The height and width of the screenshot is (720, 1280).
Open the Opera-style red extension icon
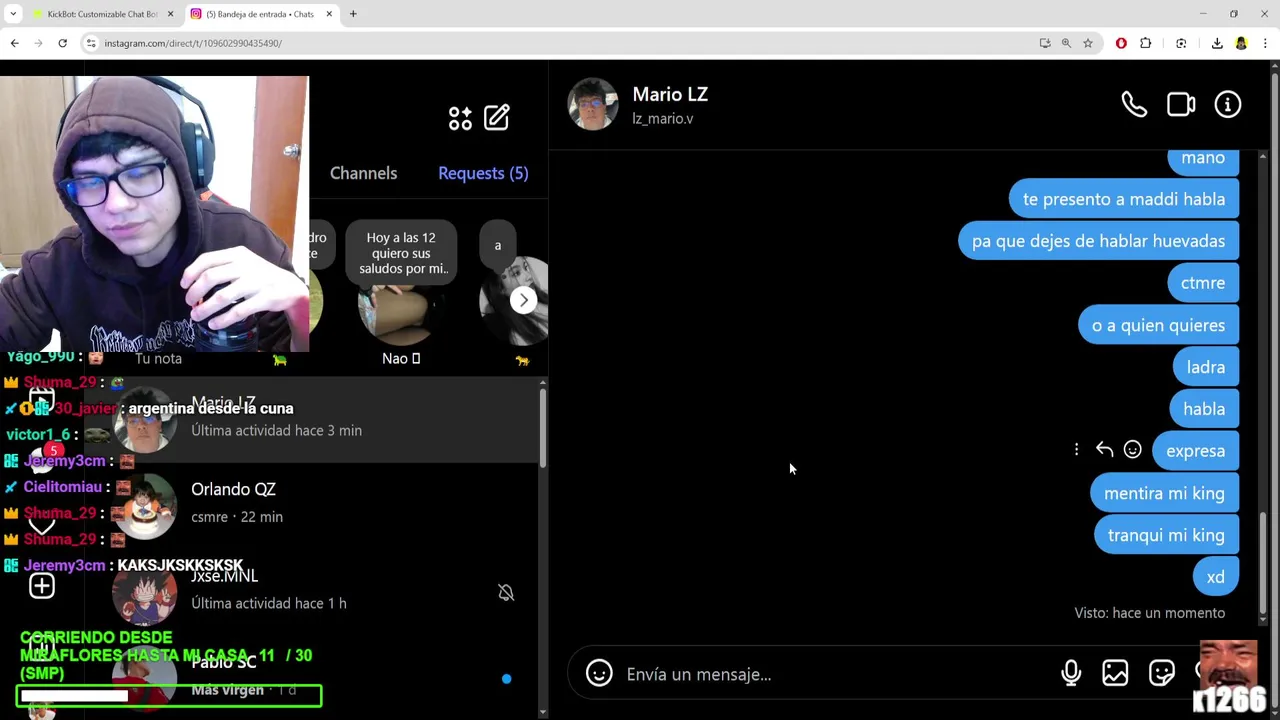point(1121,43)
